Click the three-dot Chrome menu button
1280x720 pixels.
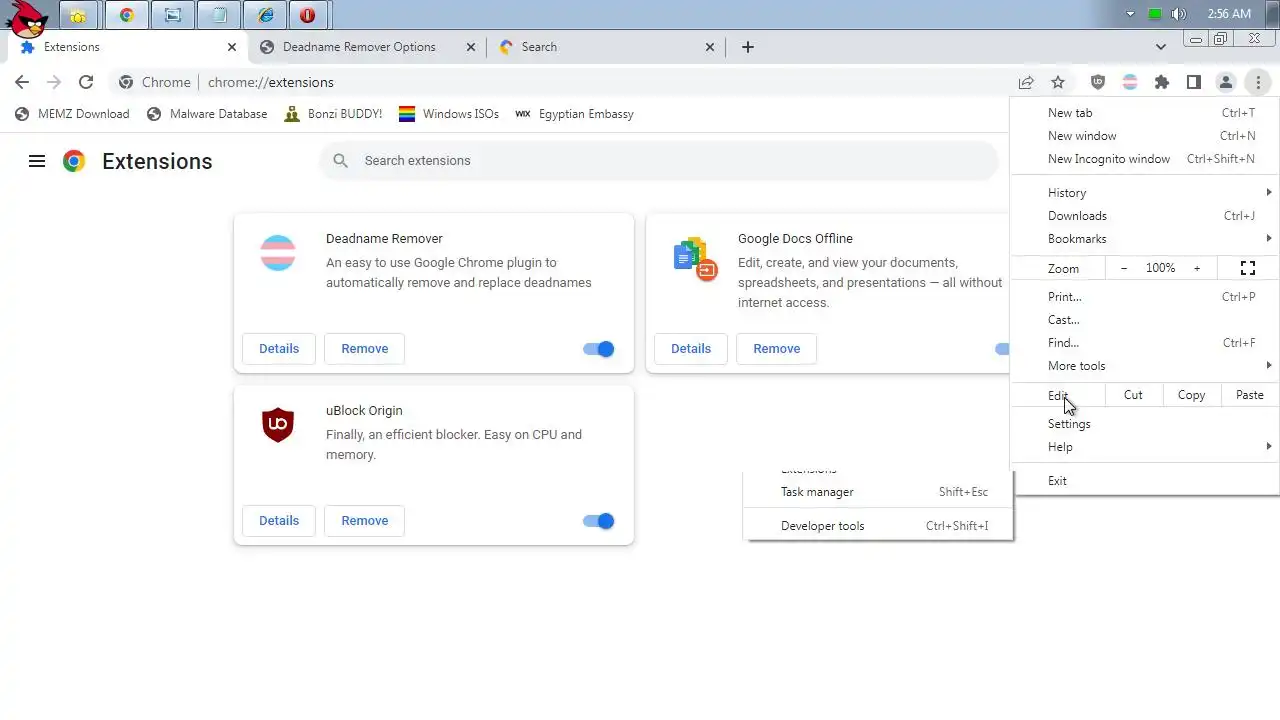(1258, 82)
